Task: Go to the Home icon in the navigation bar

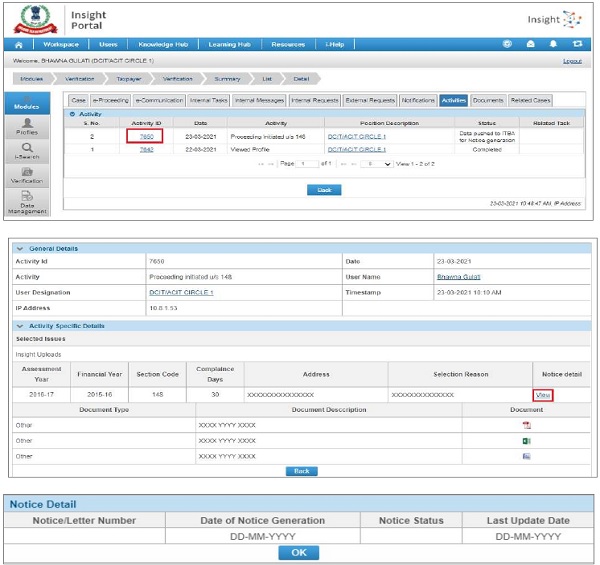Action: coord(18,45)
